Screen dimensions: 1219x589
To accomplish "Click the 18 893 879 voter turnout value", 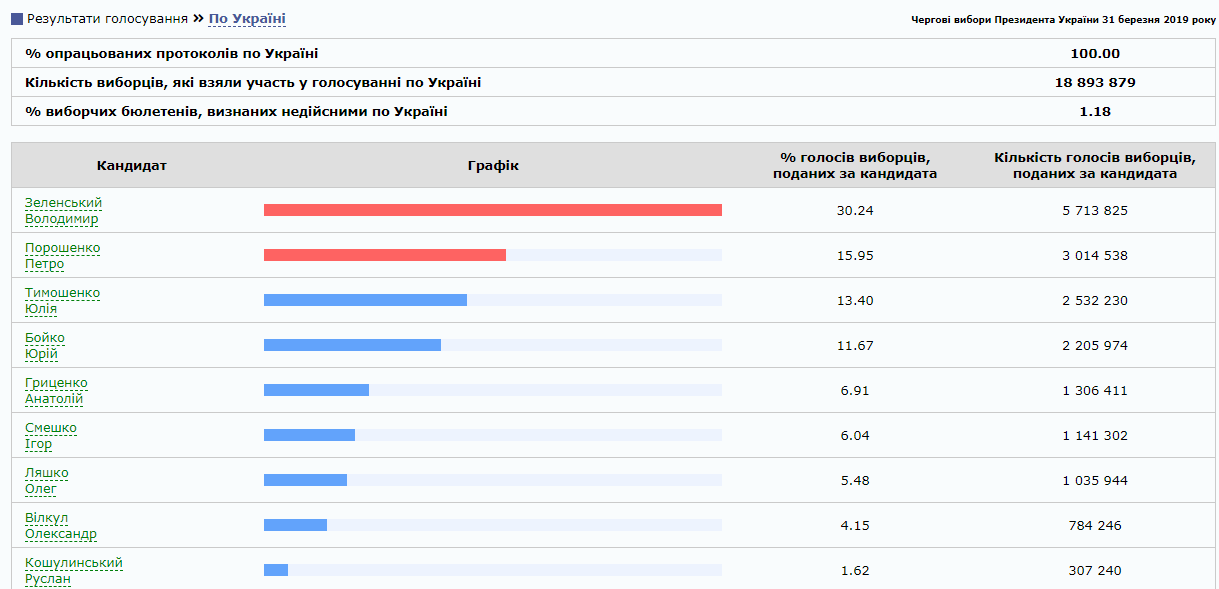I will coord(1094,83).
